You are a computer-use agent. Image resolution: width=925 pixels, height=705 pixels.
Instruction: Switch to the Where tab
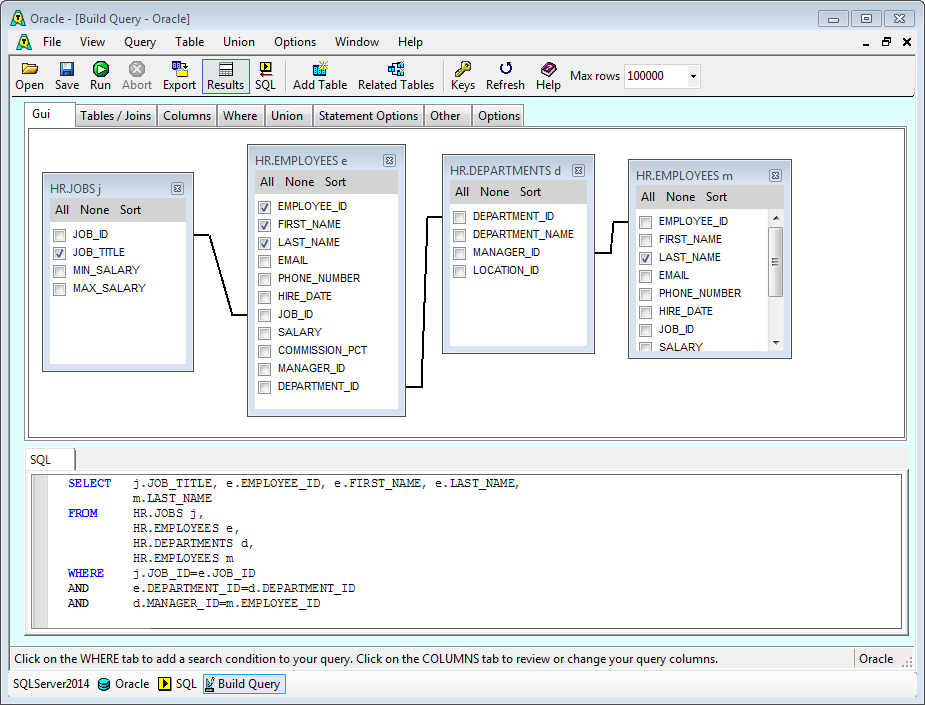[x=240, y=116]
